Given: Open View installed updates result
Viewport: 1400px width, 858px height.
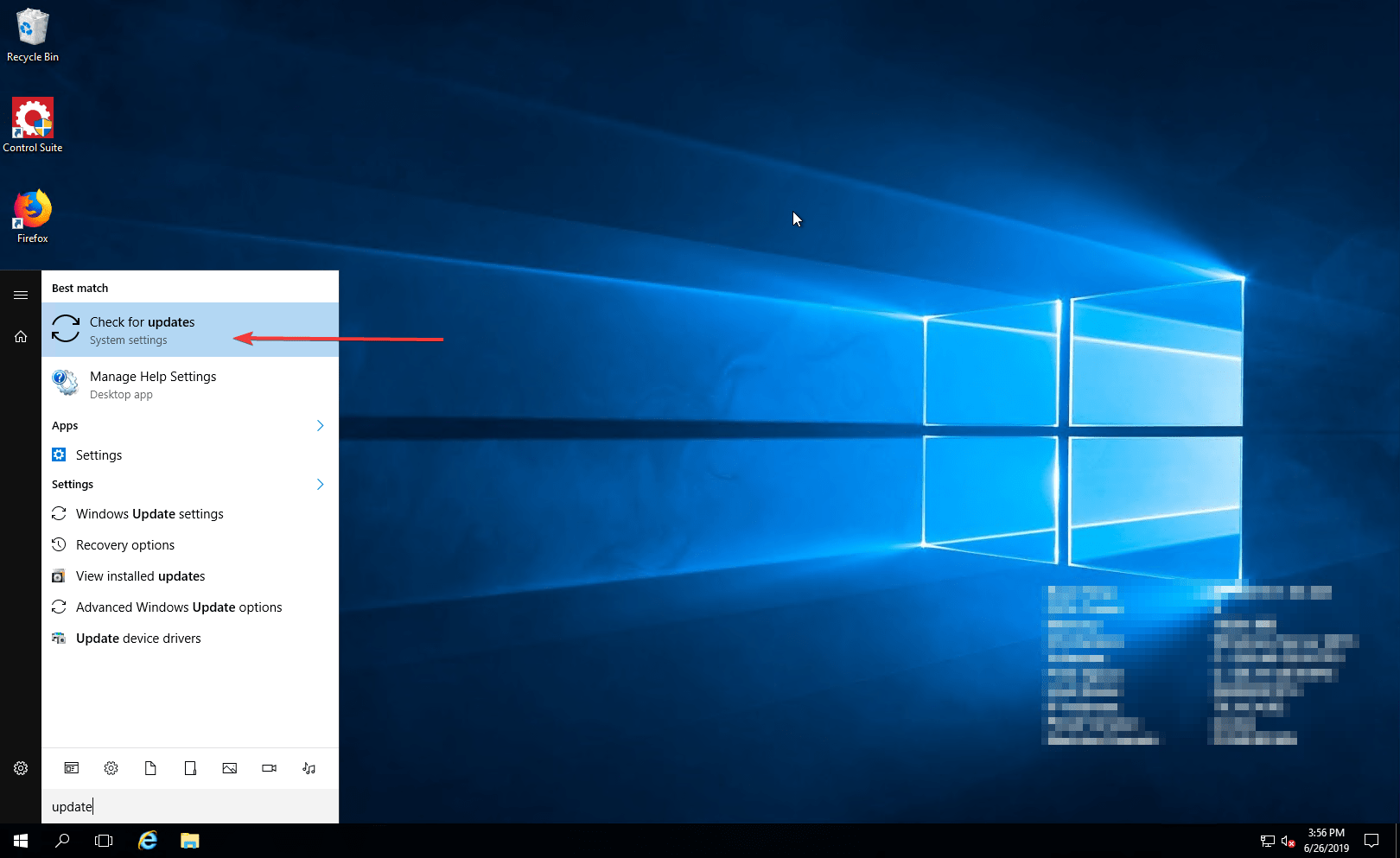Looking at the screenshot, I should (x=140, y=575).
